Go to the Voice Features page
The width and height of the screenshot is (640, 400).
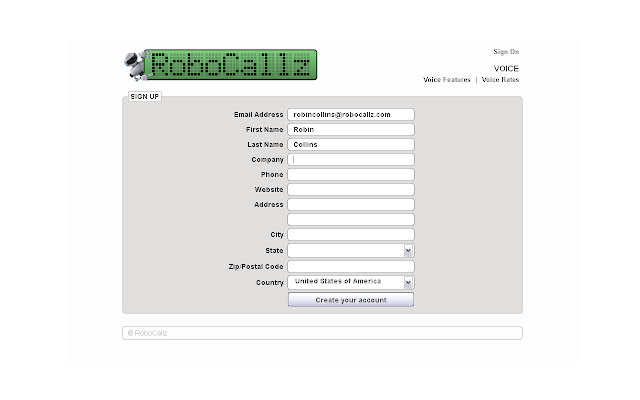click(x=447, y=80)
